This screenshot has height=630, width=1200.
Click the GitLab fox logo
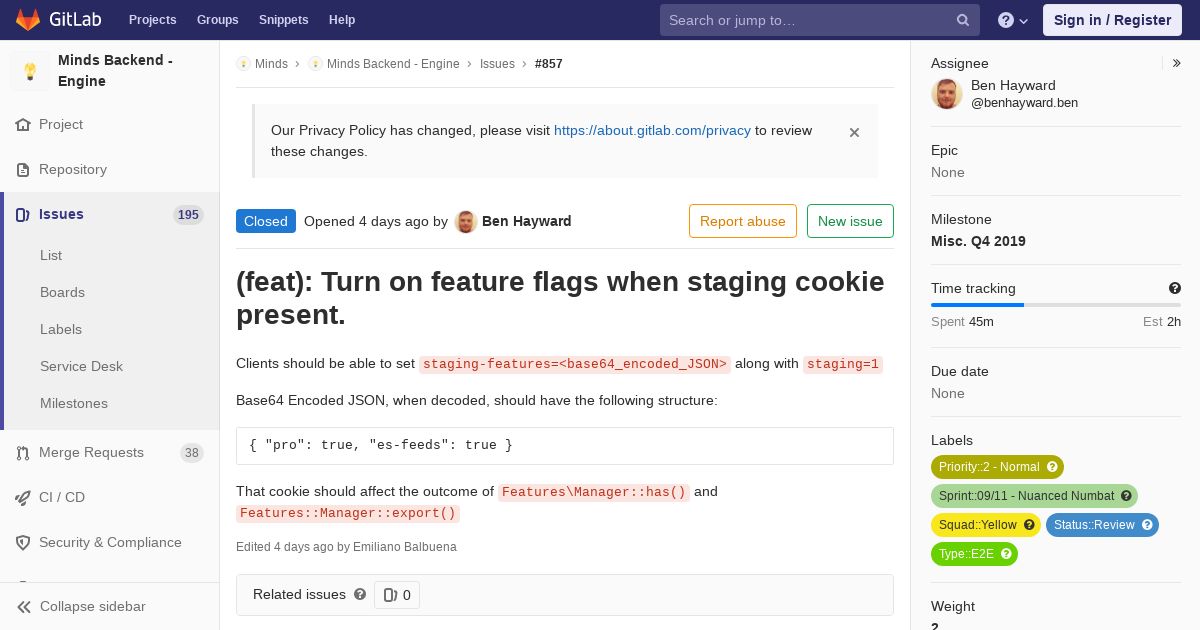[28, 19]
